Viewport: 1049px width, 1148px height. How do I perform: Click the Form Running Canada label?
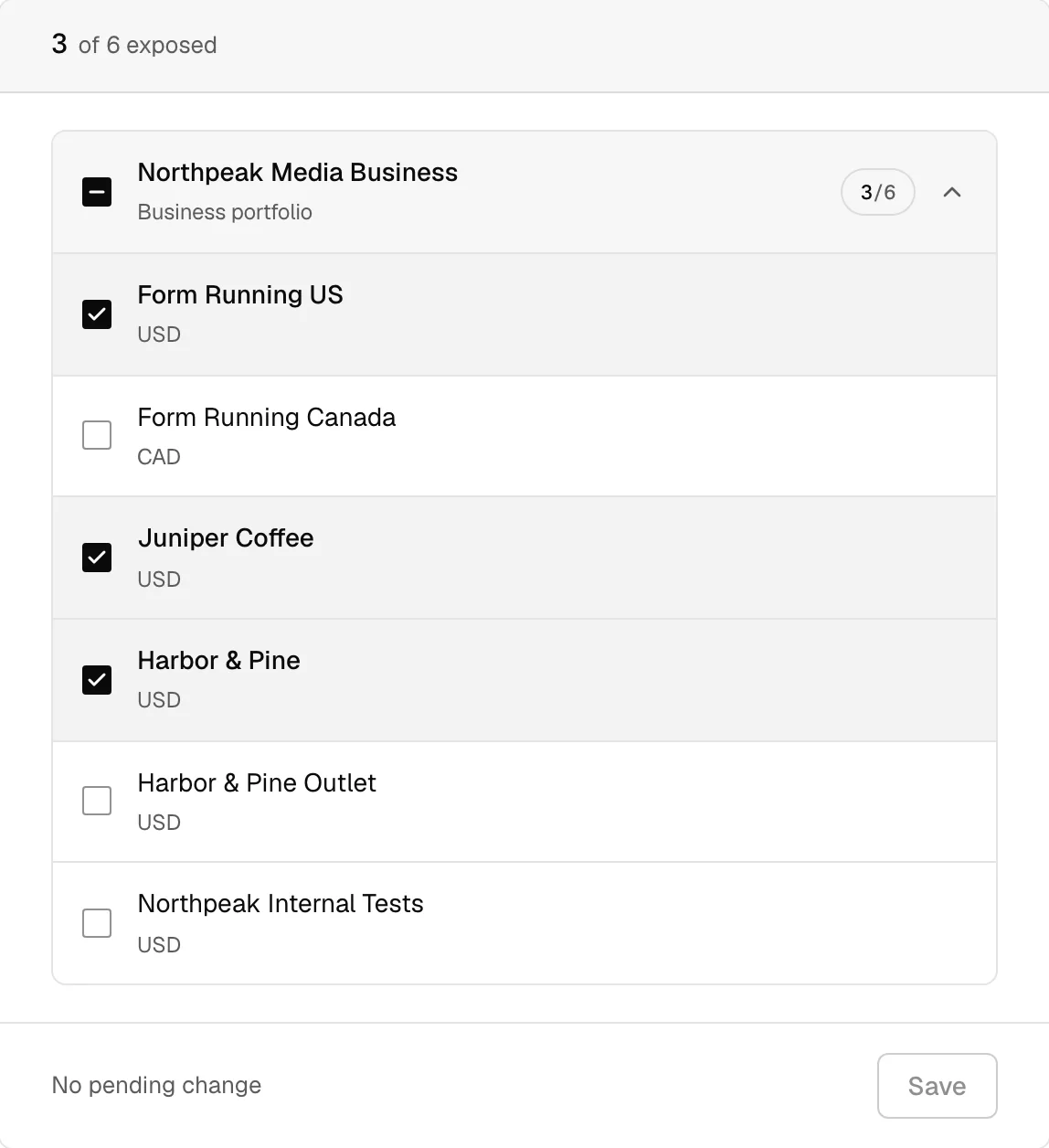coord(267,418)
